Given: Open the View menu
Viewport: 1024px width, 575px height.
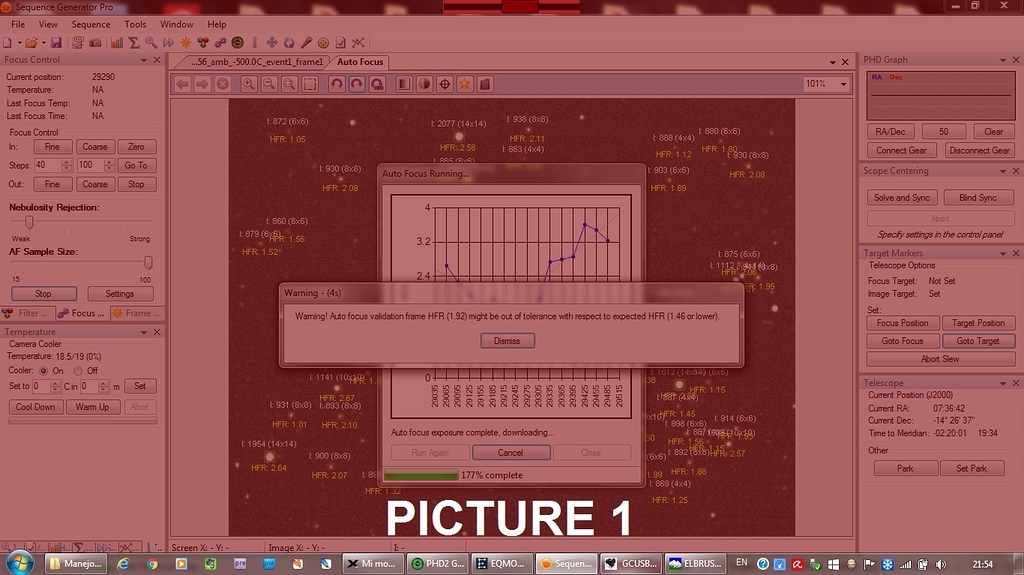Looking at the screenshot, I should 48,24.
